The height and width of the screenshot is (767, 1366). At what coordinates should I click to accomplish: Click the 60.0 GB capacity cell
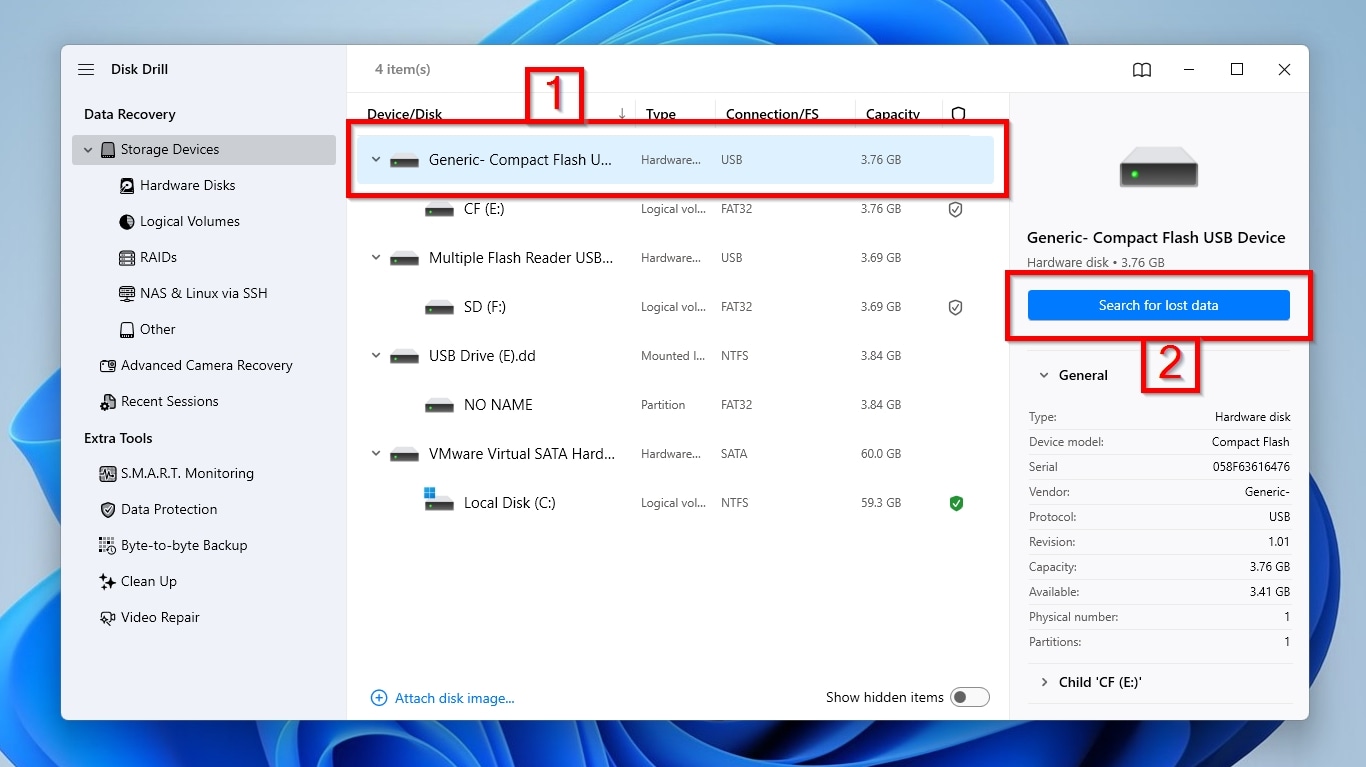(x=881, y=454)
